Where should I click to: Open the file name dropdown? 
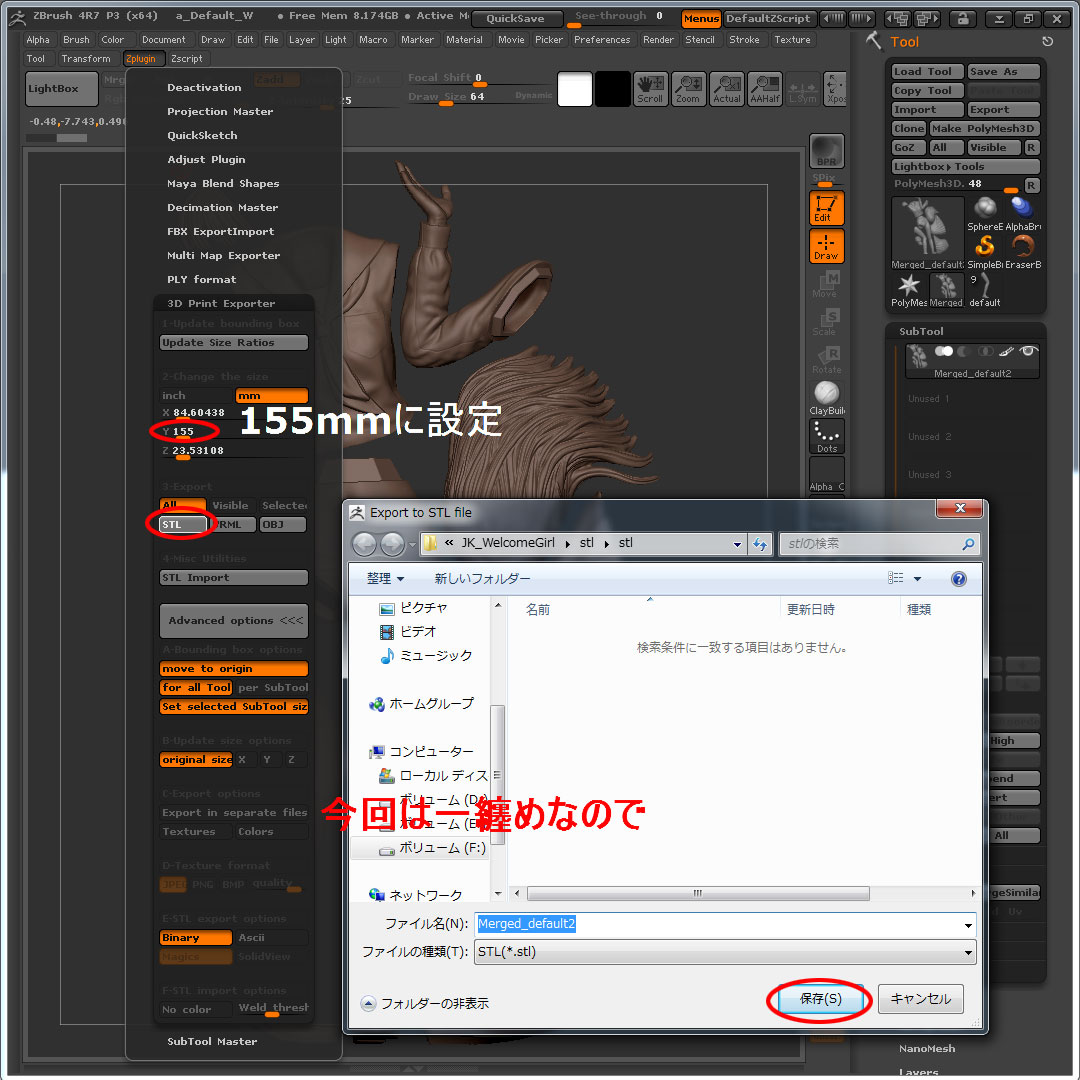click(x=968, y=925)
